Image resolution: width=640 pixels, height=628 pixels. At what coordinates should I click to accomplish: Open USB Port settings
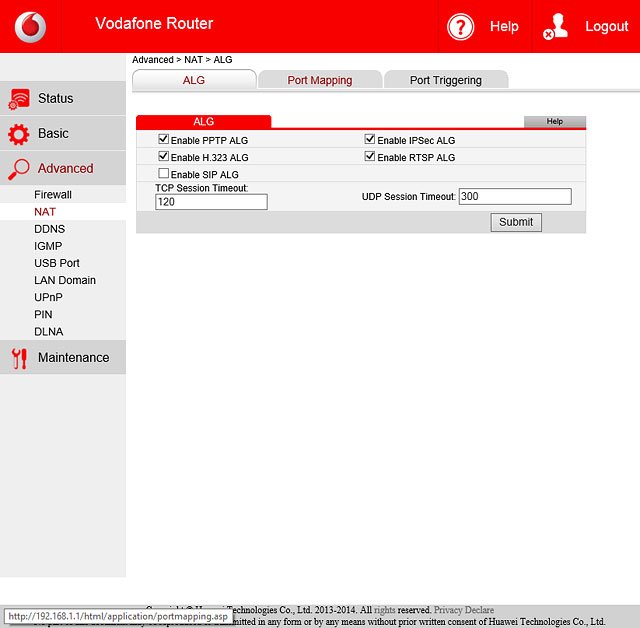pyautogui.click(x=57, y=263)
